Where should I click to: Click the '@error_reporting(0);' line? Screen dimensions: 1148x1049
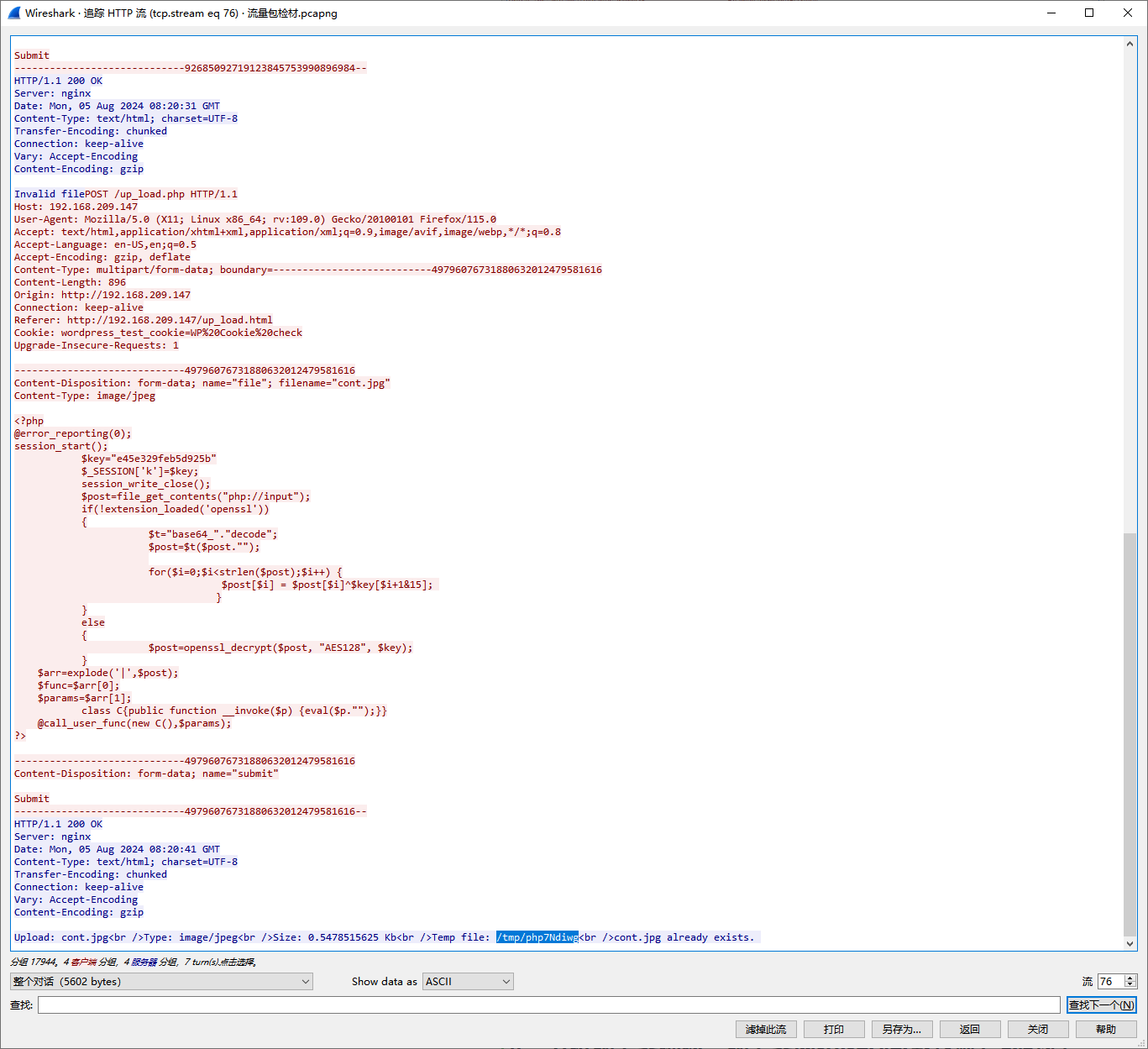pyautogui.click(x=72, y=433)
